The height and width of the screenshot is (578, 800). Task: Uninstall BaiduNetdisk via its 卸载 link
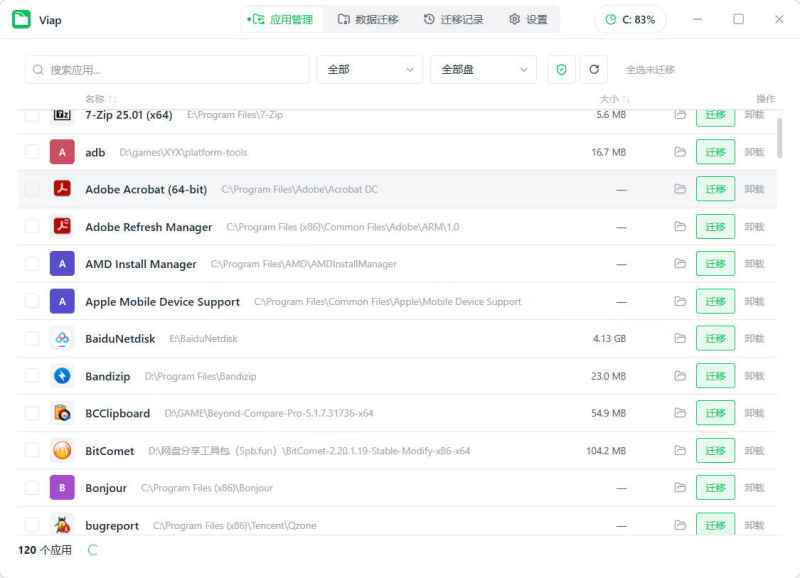click(x=754, y=338)
